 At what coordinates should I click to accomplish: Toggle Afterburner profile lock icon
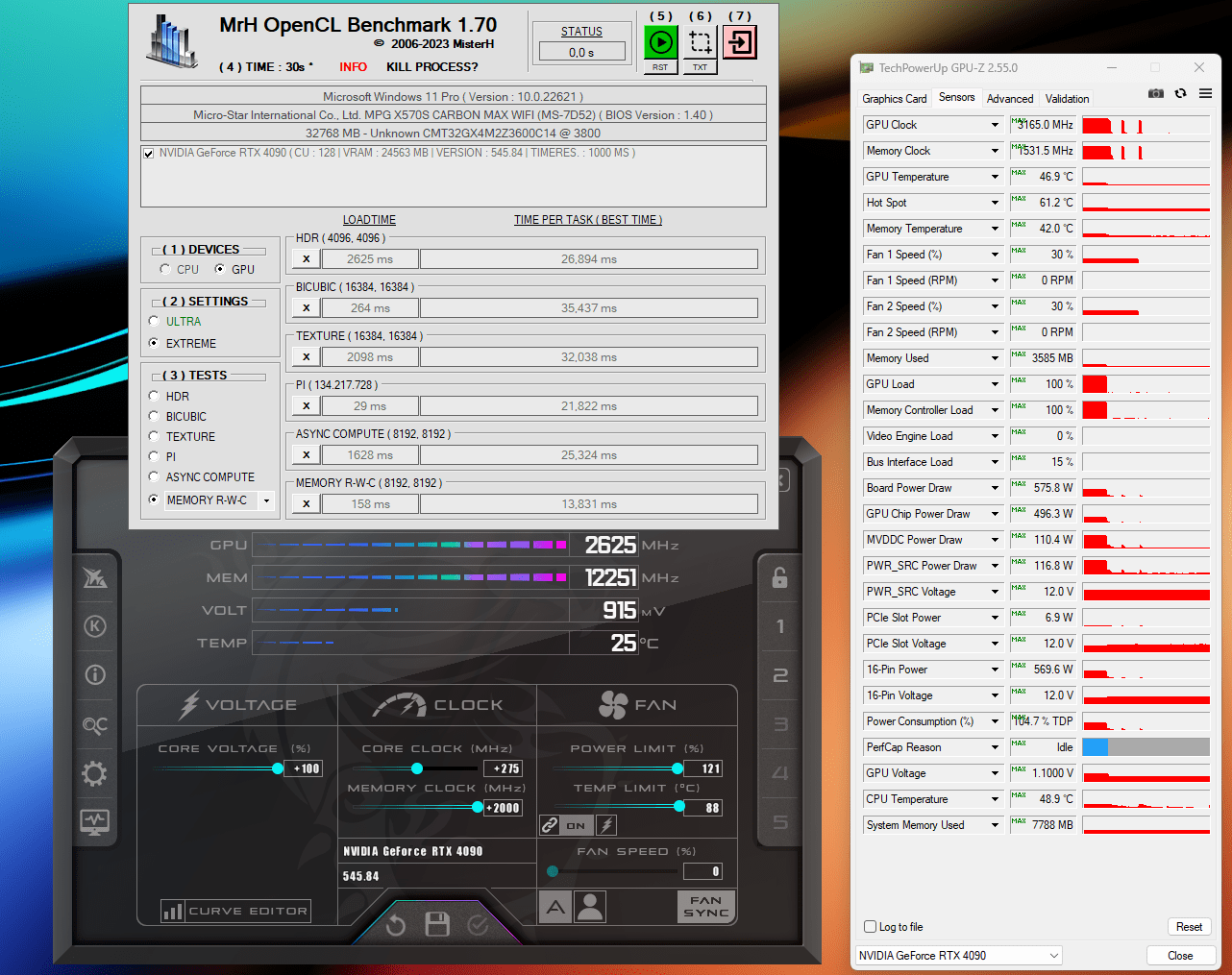click(x=779, y=577)
